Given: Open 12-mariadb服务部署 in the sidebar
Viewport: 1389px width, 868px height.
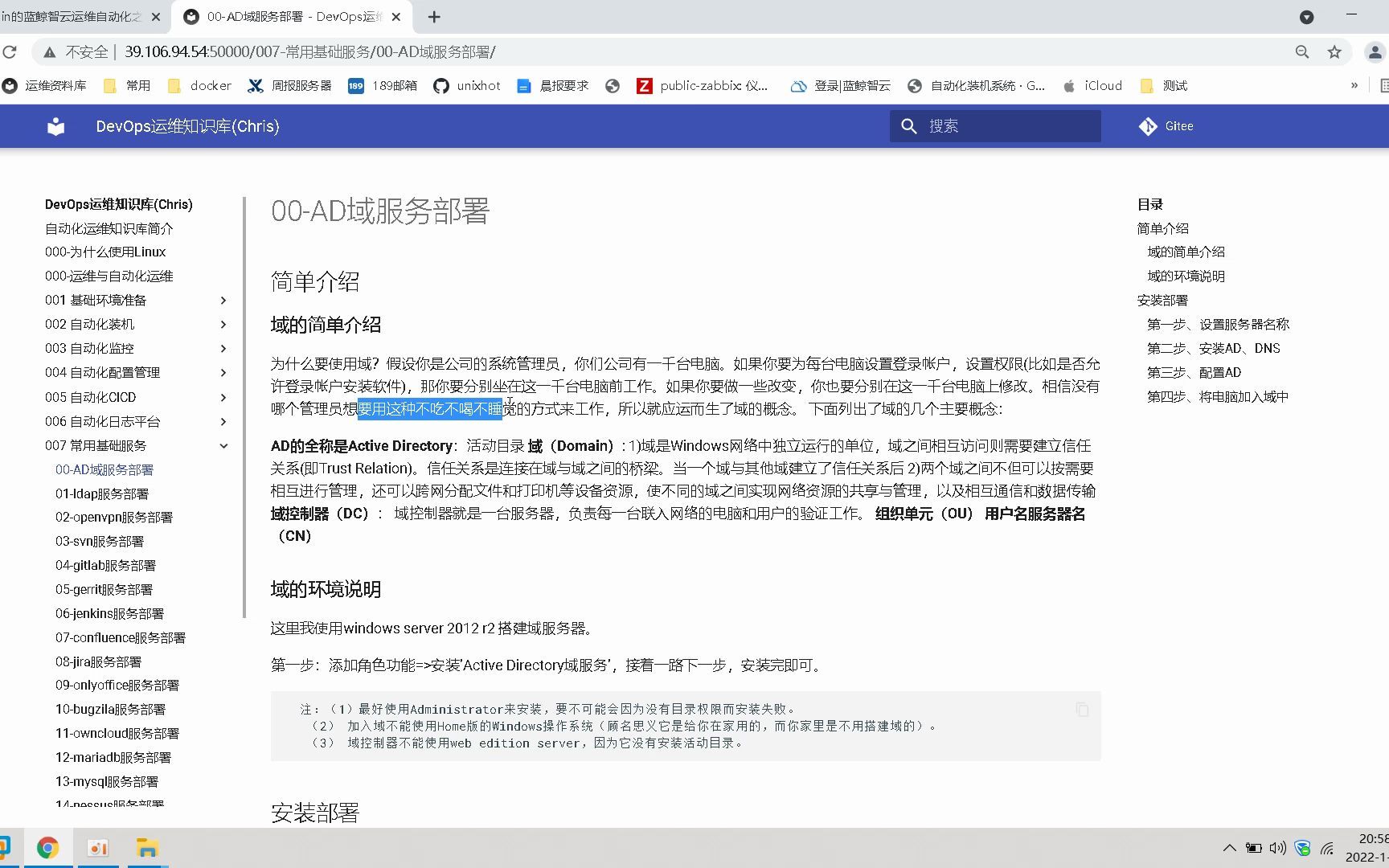Looking at the screenshot, I should click(x=113, y=758).
